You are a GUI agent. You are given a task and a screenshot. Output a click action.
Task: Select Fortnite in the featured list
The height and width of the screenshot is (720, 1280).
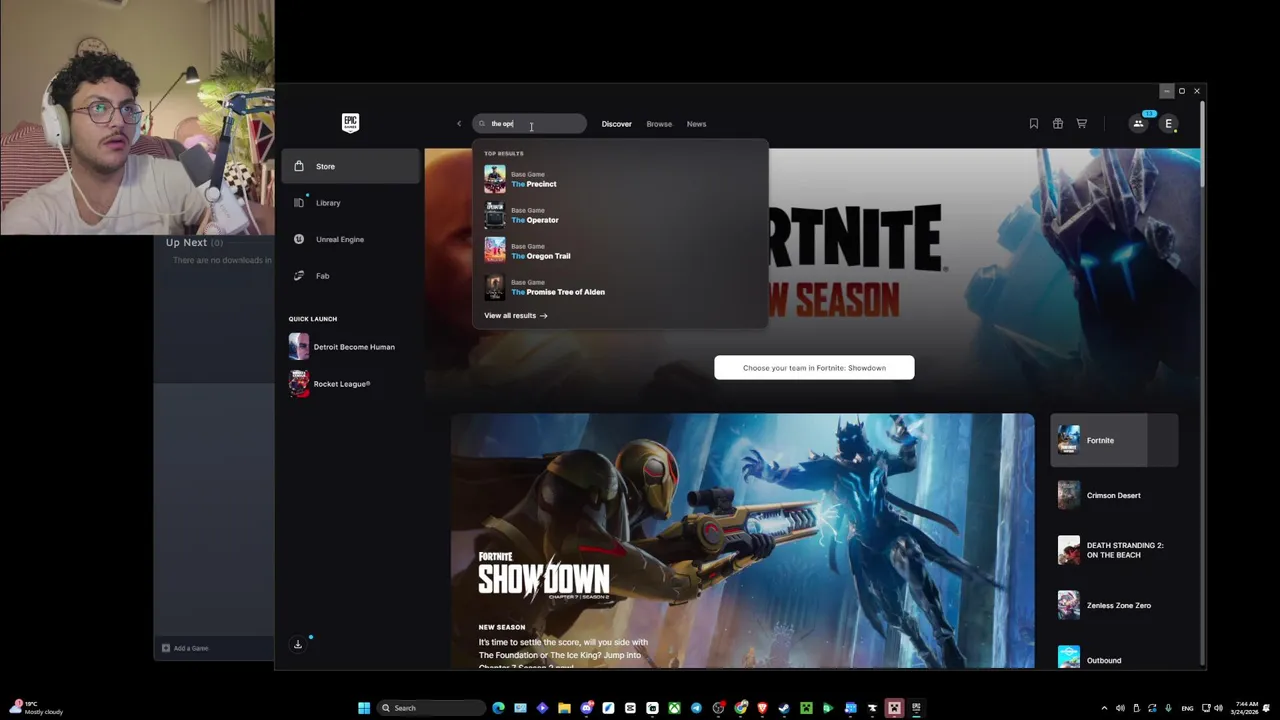point(1114,440)
